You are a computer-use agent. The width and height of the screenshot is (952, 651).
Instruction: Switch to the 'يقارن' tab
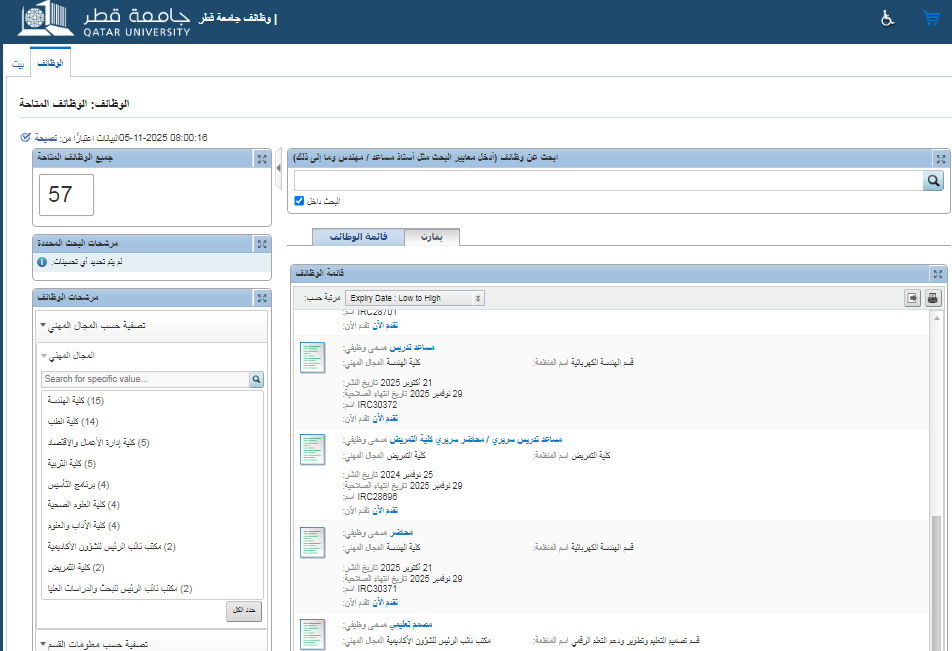[431, 236]
